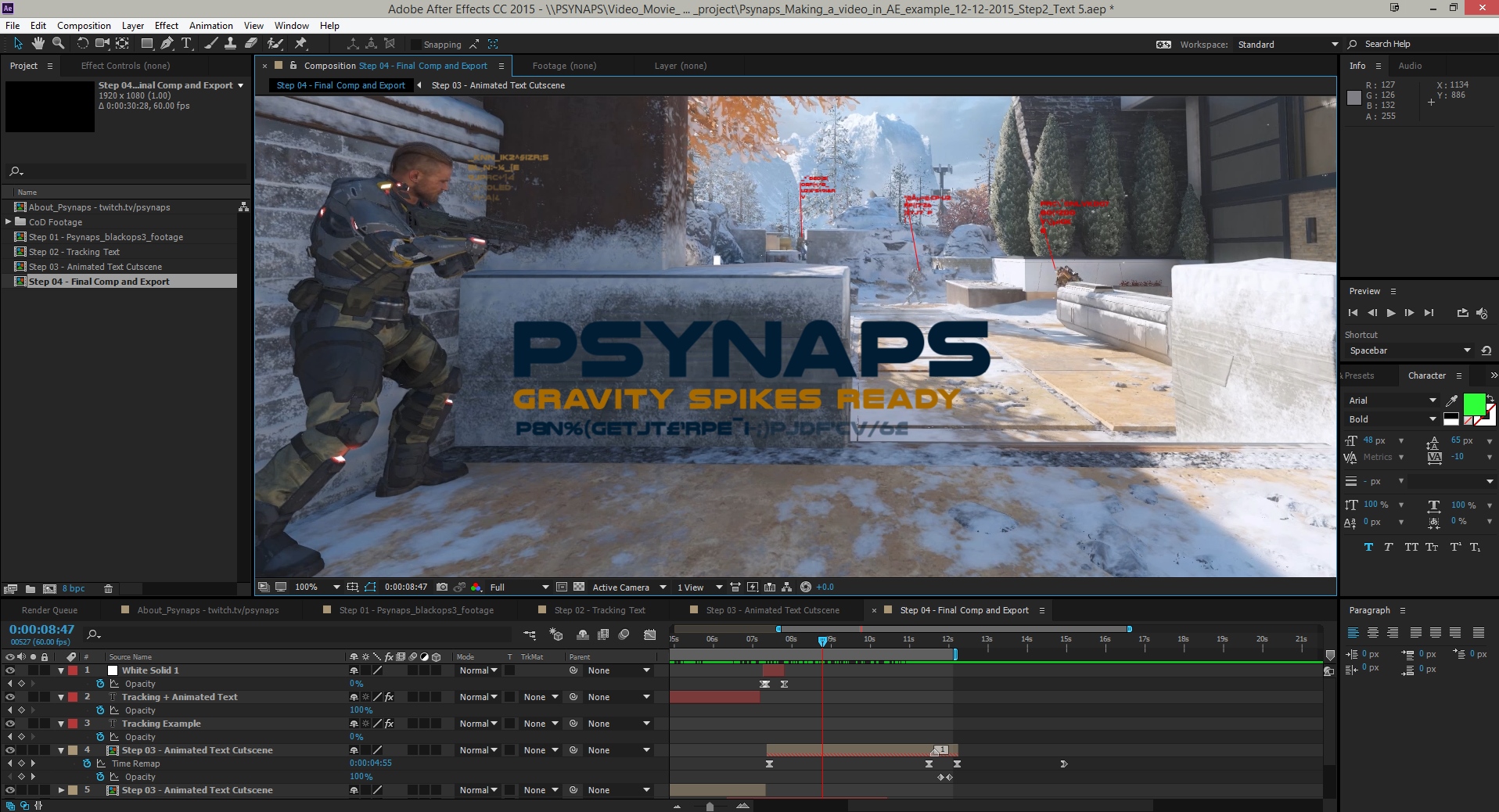Image resolution: width=1499 pixels, height=812 pixels.
Task: Click the 8 bpc color depth button
Action: point(74,588)
